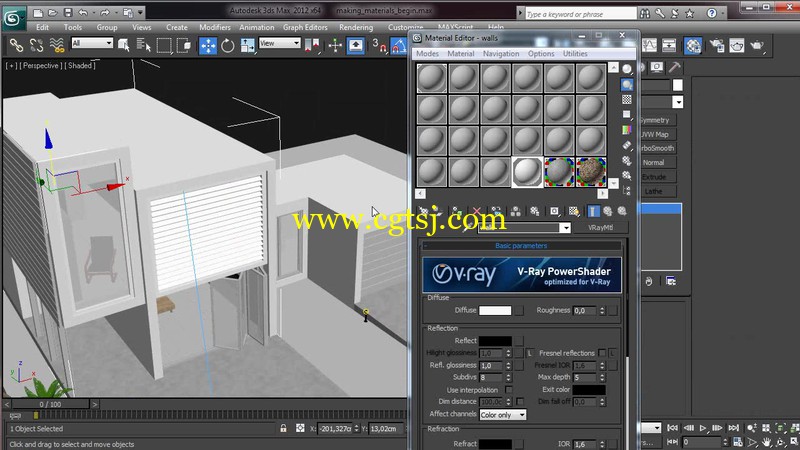Open the Material menu in Material Editor

click(x=461, y=53)
